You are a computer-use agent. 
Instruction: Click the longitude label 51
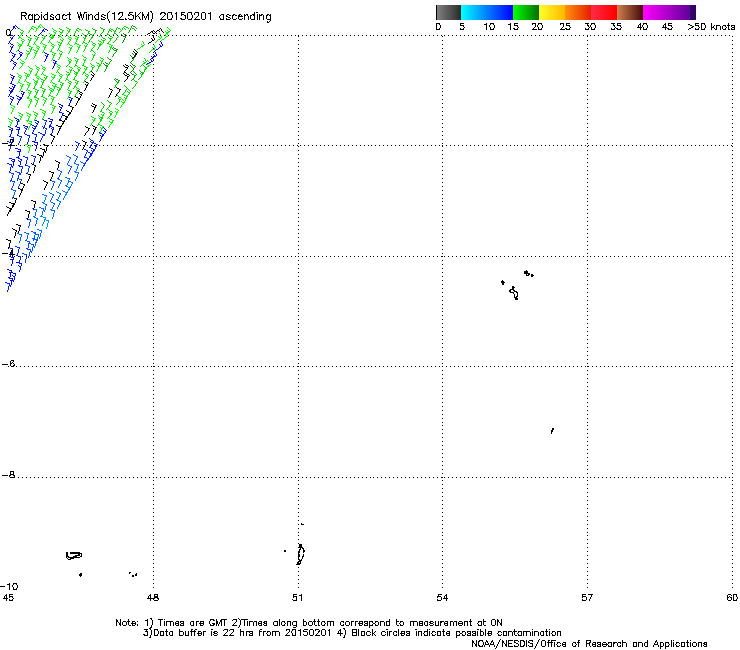(x=297, y=598)
